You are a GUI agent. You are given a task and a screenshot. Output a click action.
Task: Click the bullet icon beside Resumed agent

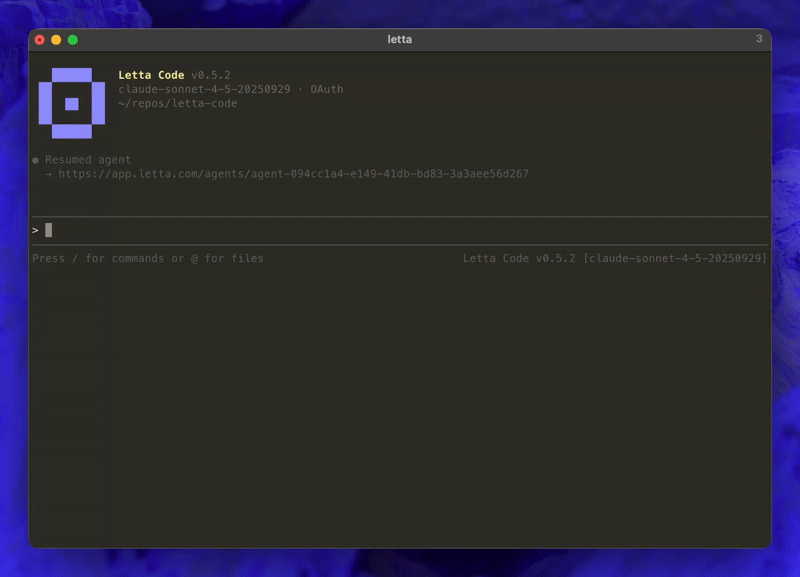coord(35,159)
